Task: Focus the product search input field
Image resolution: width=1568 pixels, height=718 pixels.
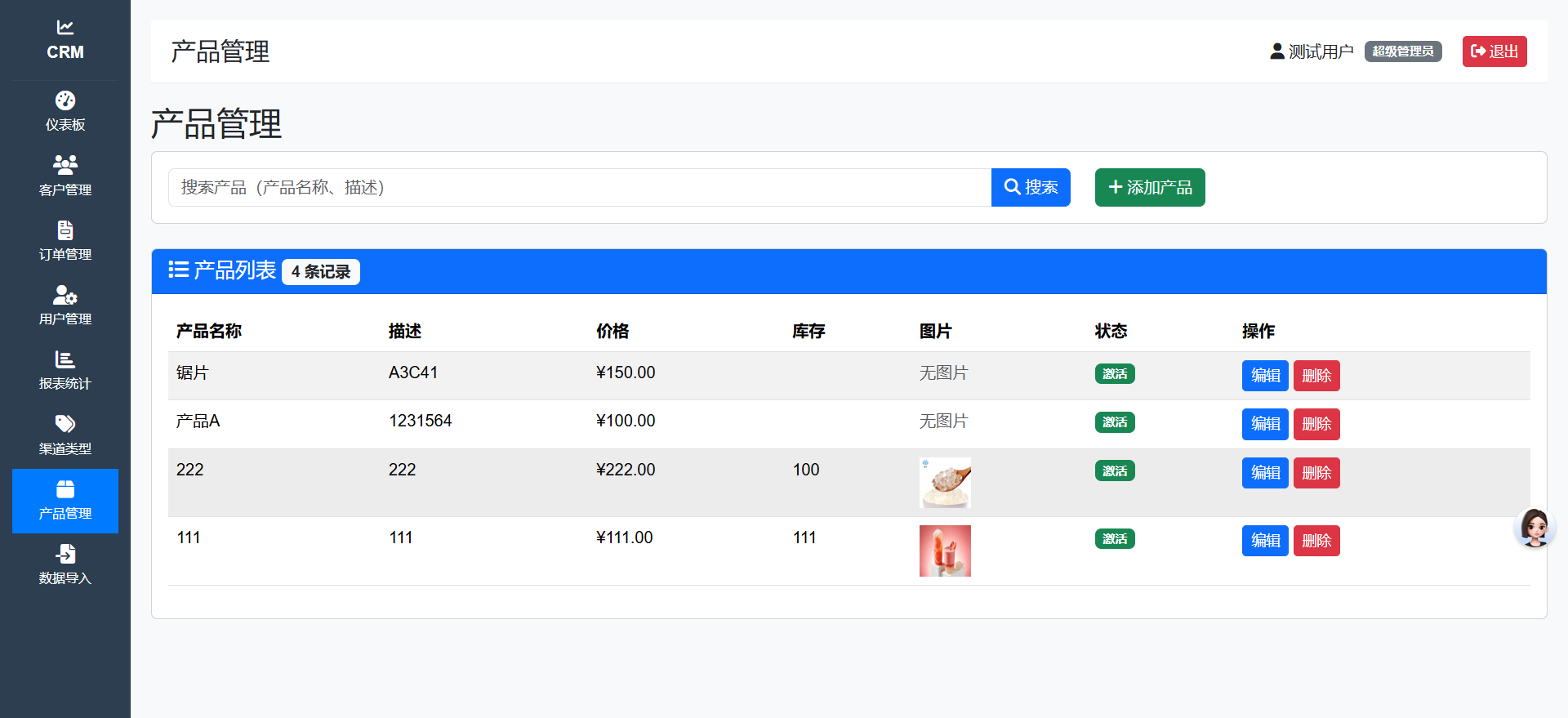Action: (x=579, y=188)
